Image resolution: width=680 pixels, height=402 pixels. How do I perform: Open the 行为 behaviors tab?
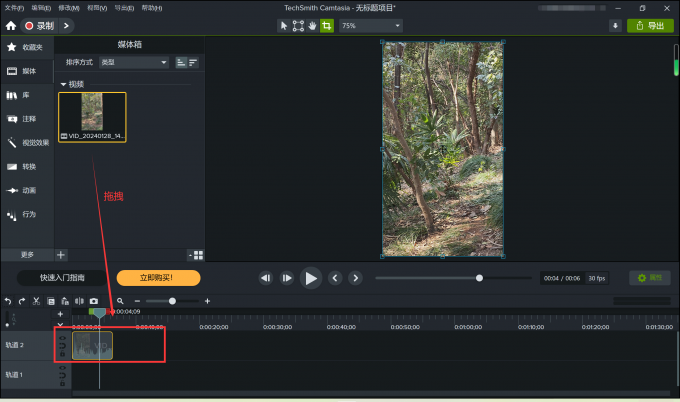tap(27, 214)
